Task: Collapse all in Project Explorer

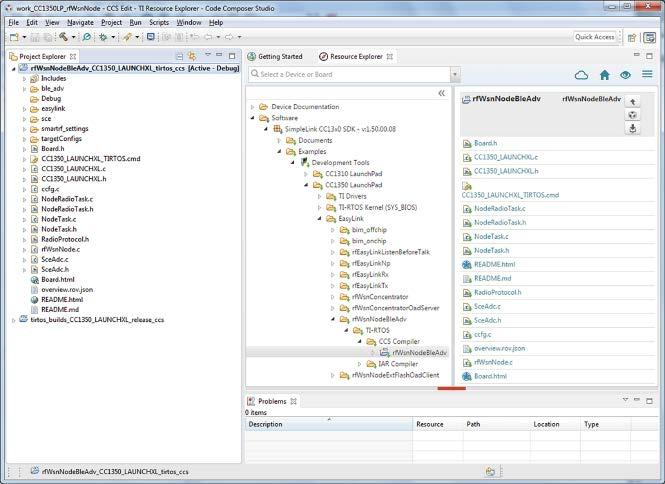Action: tap(179, 56)
